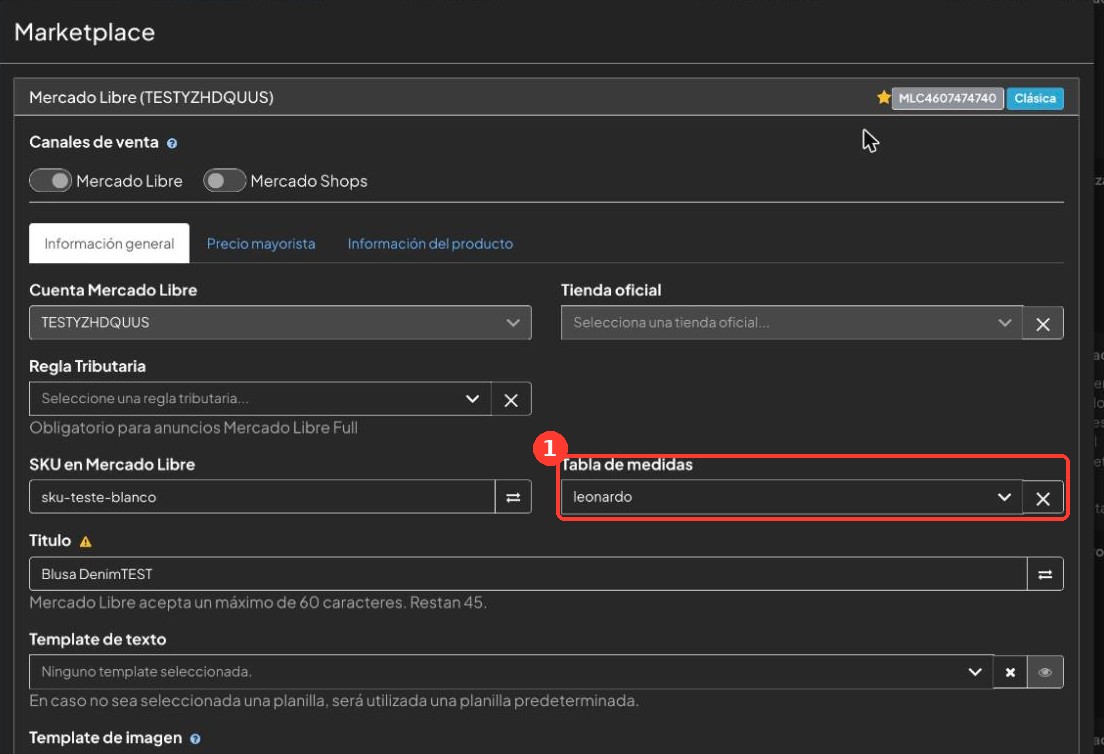Clear the Regla Tributaria selection

click(x=511, y=399)
